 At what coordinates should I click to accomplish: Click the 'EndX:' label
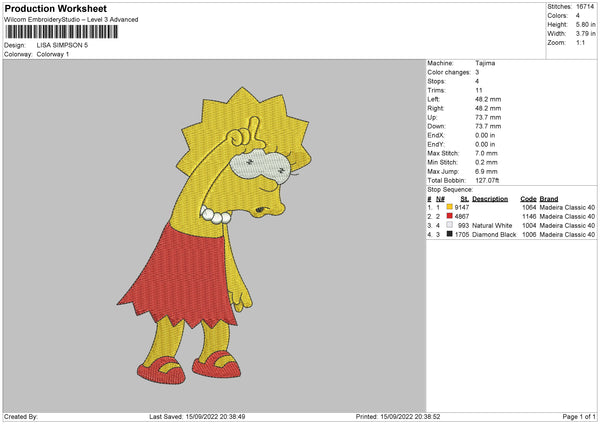(436, 135)
